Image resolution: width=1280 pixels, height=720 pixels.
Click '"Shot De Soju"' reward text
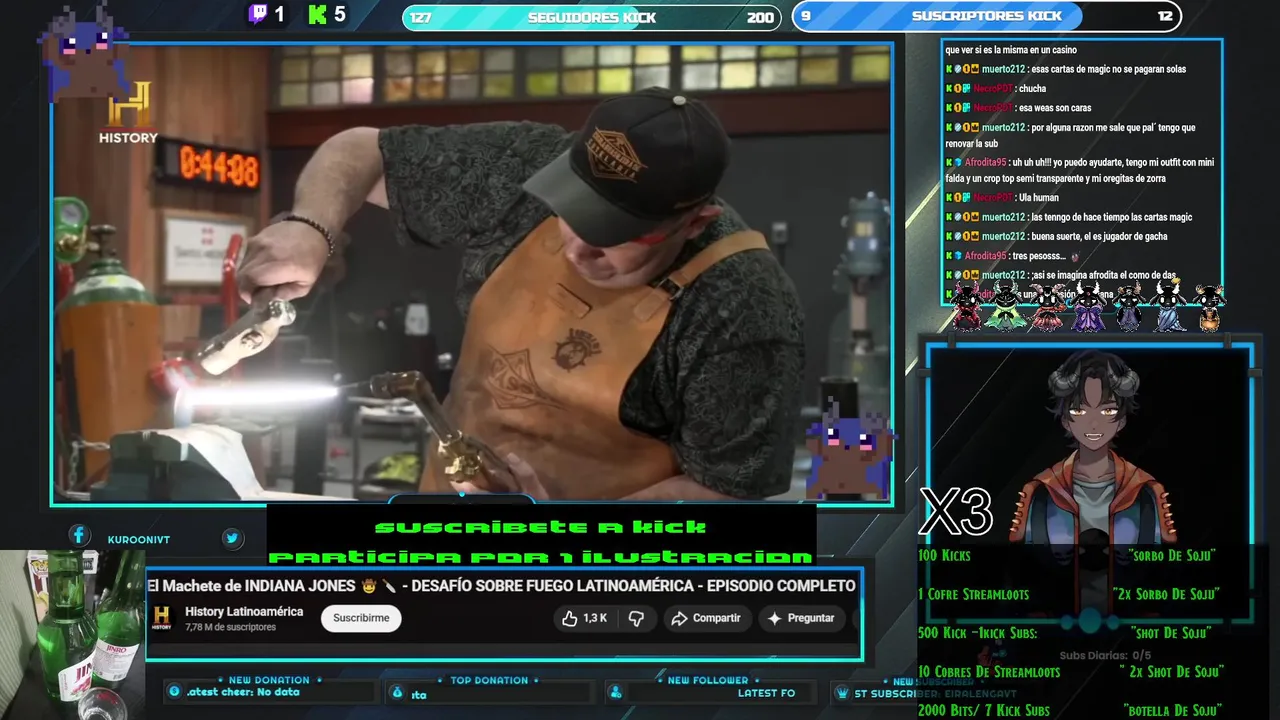1171,633
